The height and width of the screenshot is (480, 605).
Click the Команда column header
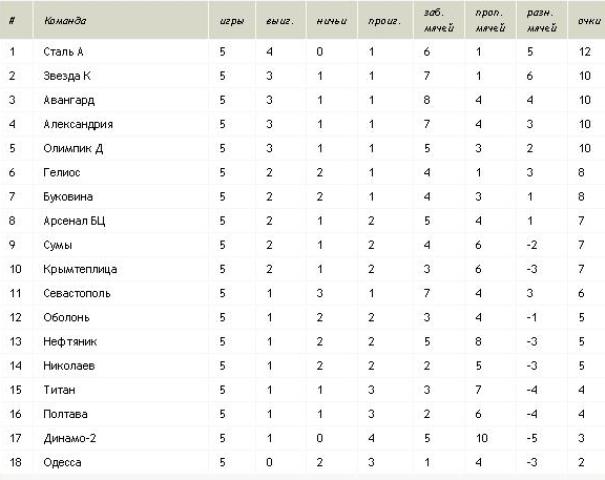[x=65, y=20]
